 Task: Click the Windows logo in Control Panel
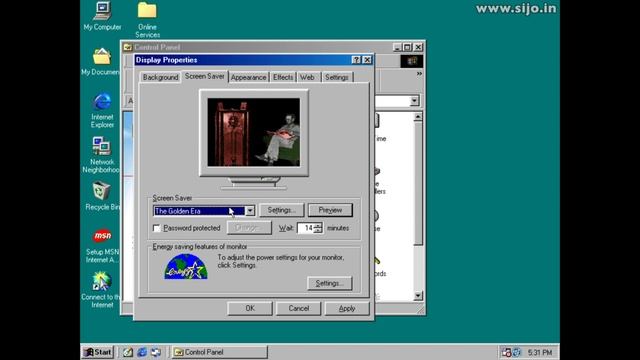tap(411, 61)
